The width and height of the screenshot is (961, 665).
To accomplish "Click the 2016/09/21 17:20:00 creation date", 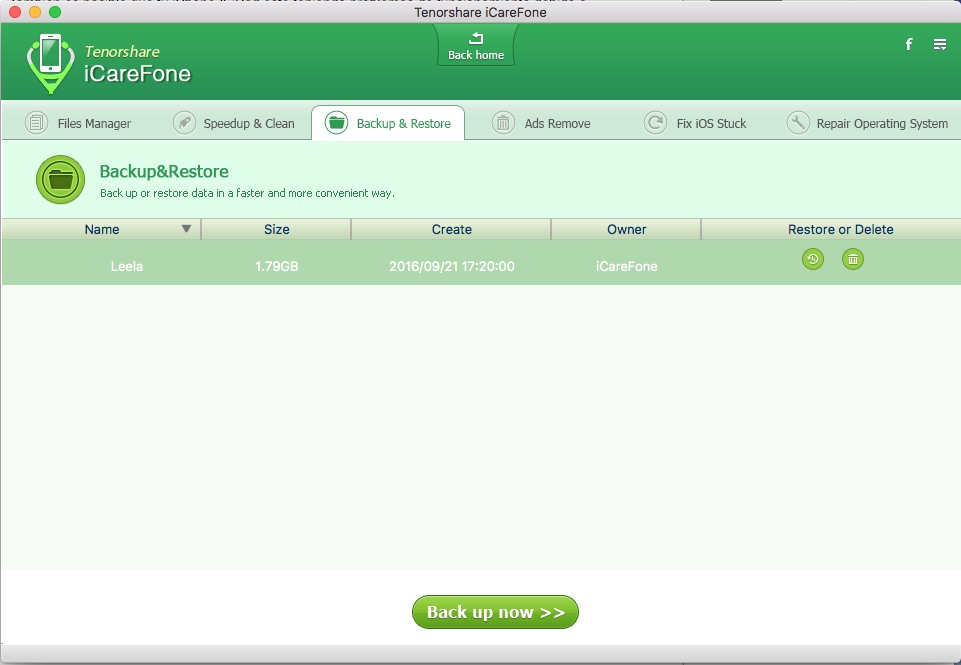I will coord(452,266).
